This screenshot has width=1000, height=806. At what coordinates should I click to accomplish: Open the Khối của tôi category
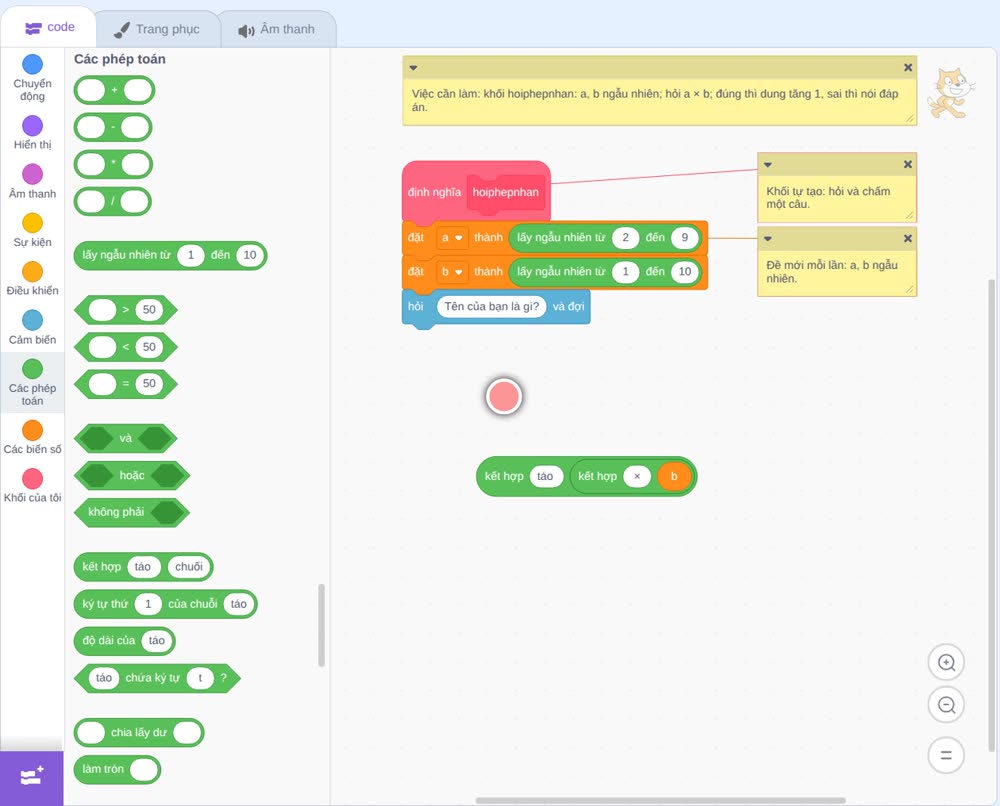[32, 486]
